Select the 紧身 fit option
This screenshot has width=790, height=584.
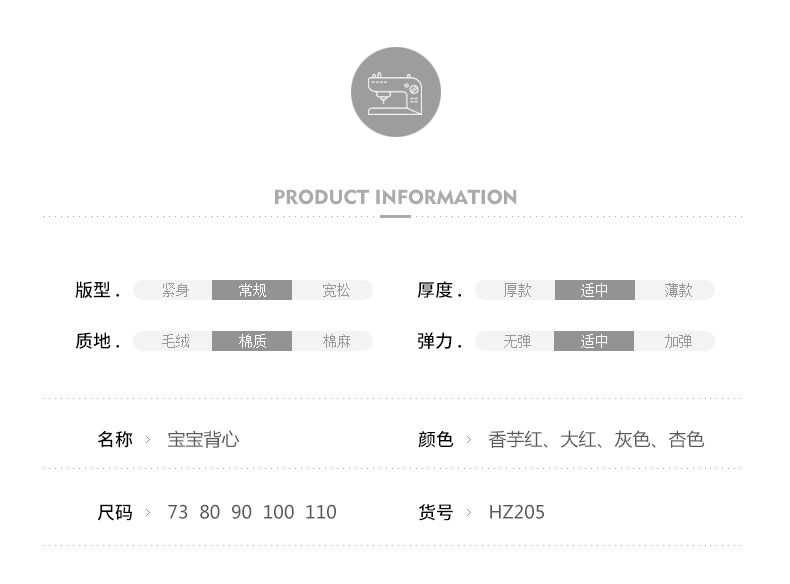[175, 290]
